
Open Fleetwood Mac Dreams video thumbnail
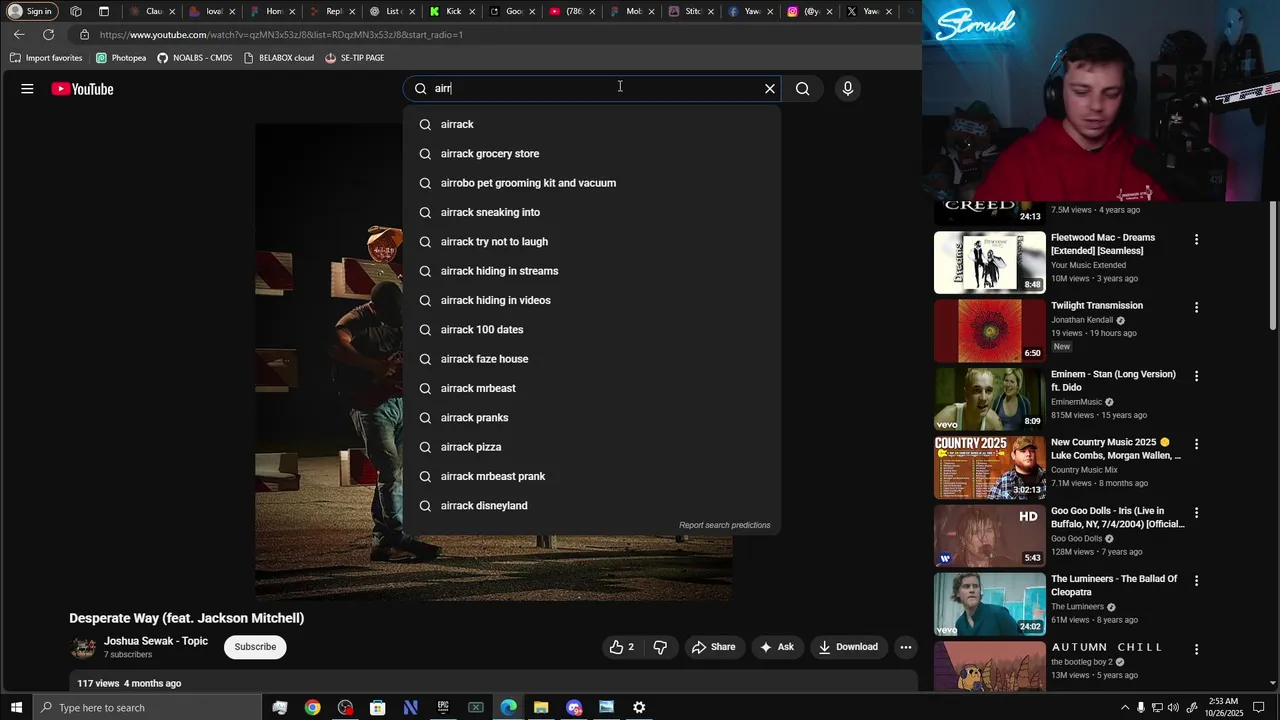pyautogui.click(x=990, y=263)
